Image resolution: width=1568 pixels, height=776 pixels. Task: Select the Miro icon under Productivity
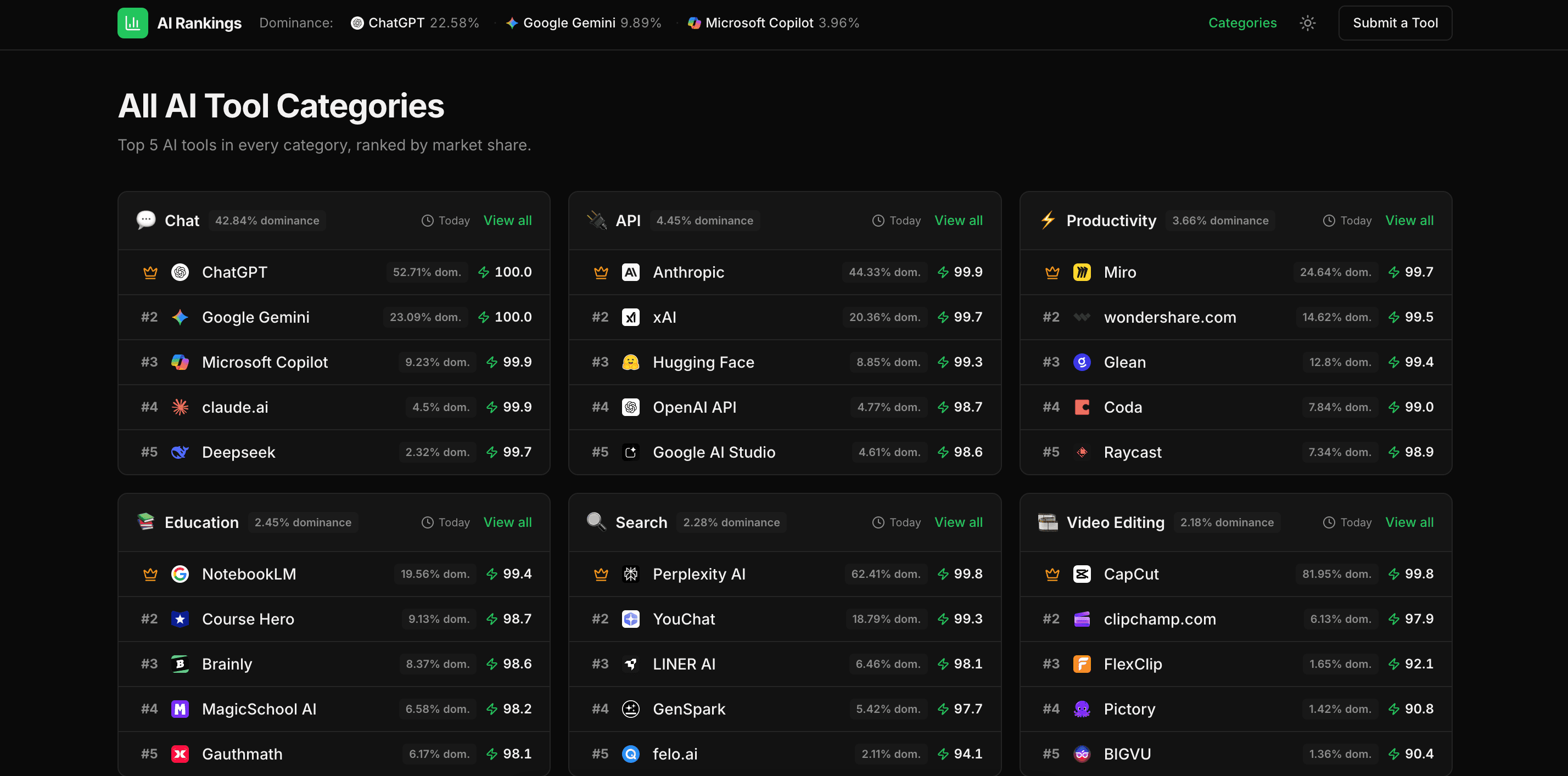point(1082,272)
